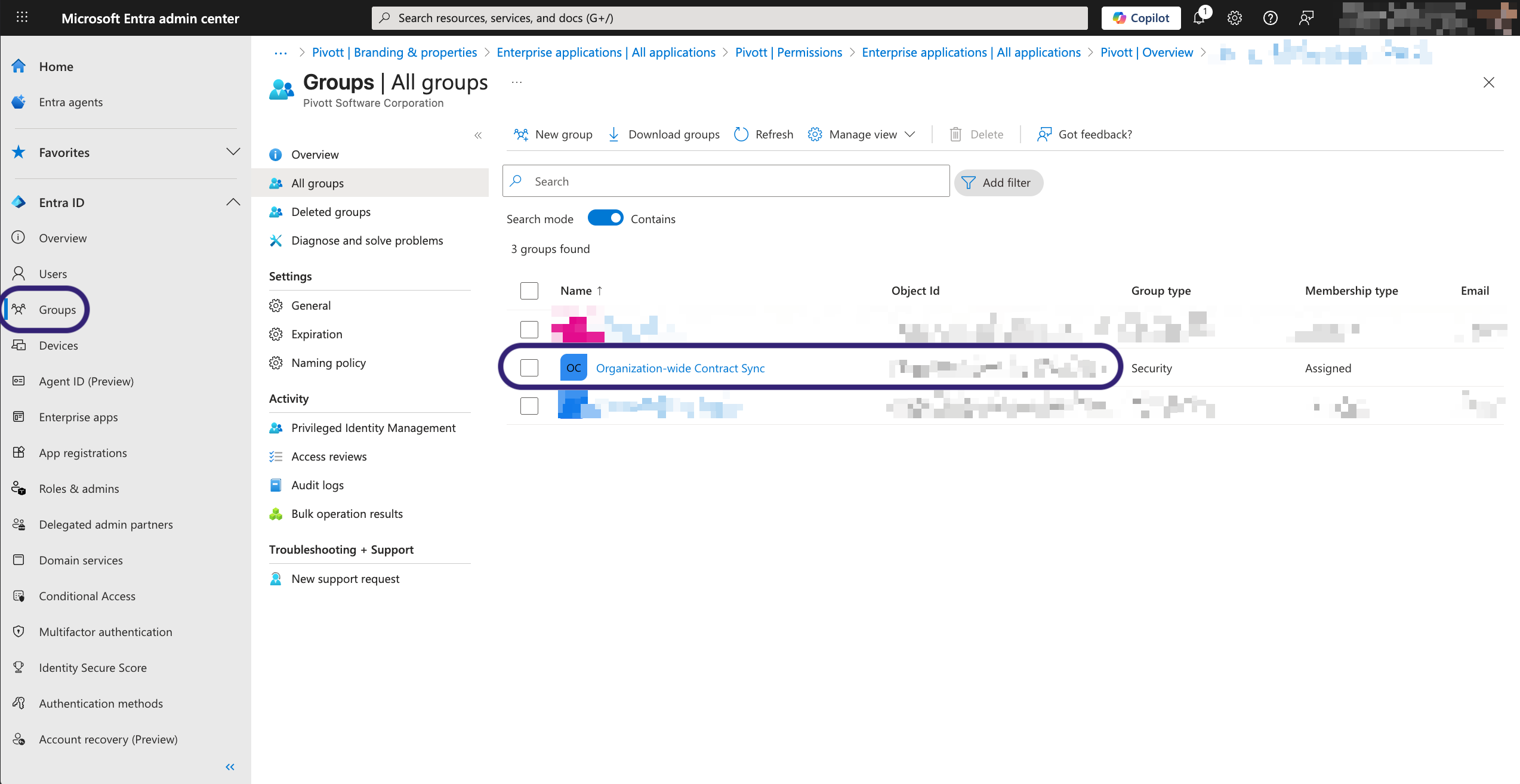Open Deleted groups in the side menu
Image resolution: width=1520 pixels, height=784 pixels.
pyautogui.click(x=331, y=212)
